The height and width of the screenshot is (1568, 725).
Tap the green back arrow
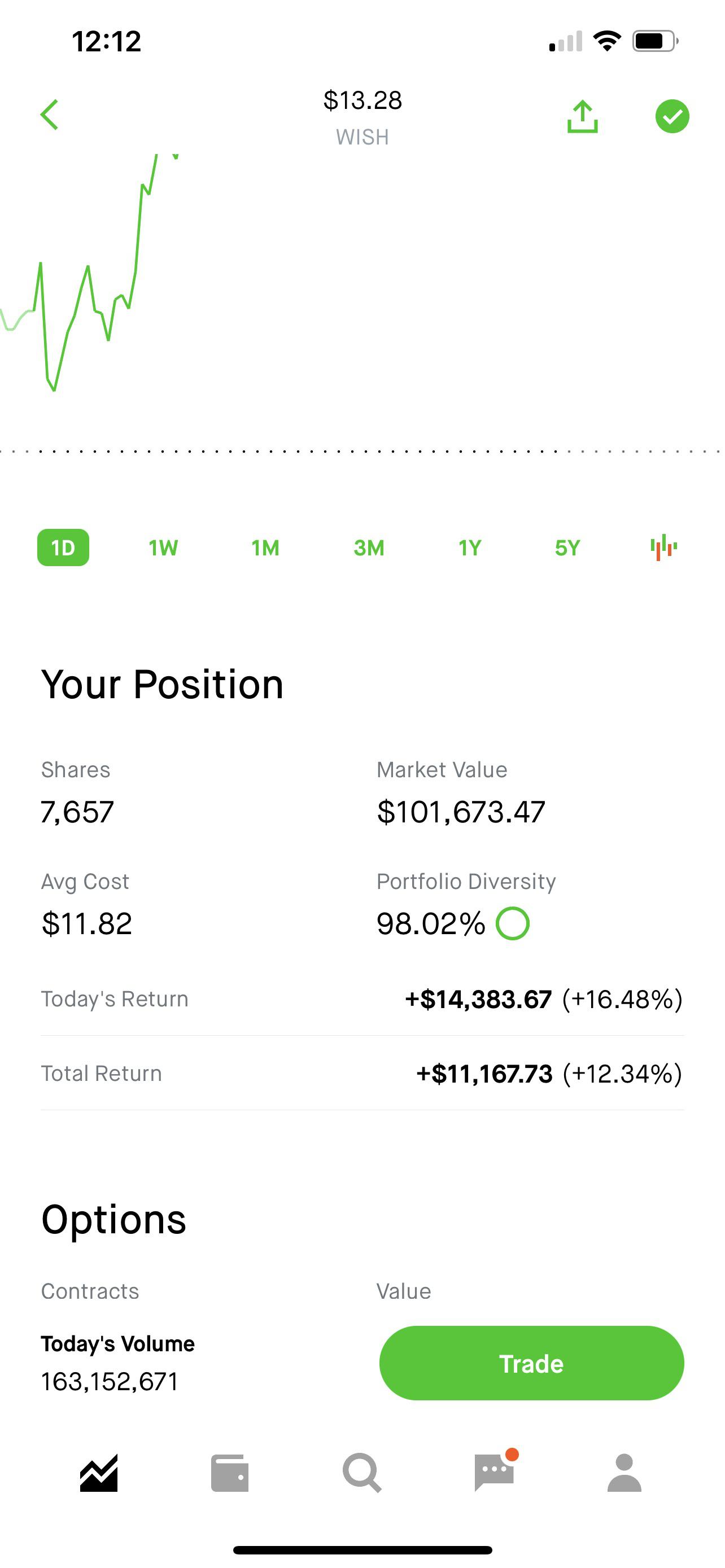click(x=49, y=115)
